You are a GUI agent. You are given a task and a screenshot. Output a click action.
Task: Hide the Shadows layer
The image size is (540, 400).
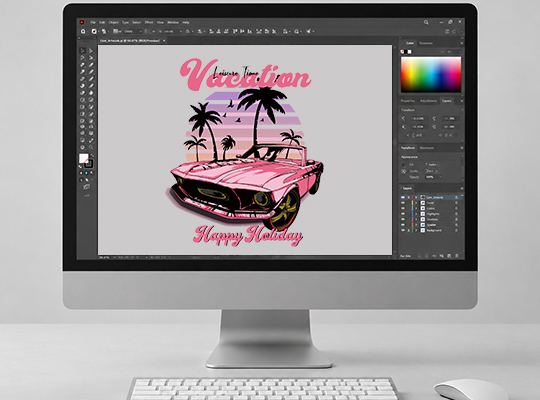(403, 219)
